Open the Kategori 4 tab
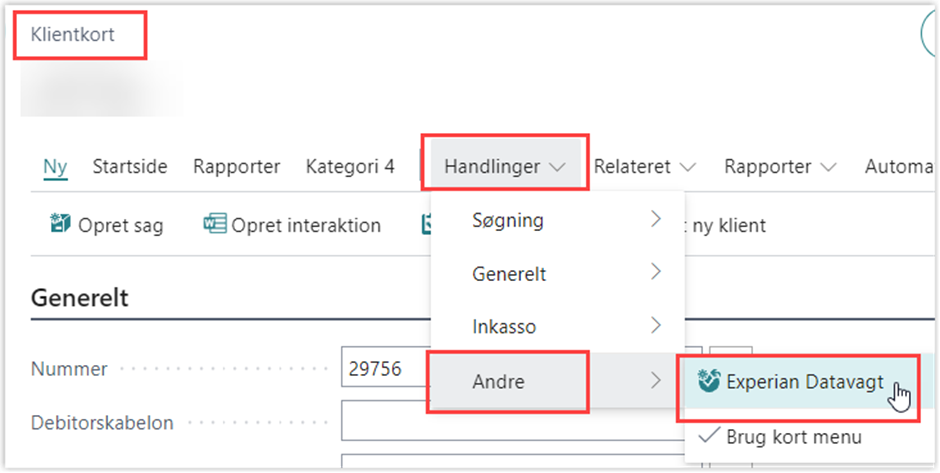 click(350, 167)
